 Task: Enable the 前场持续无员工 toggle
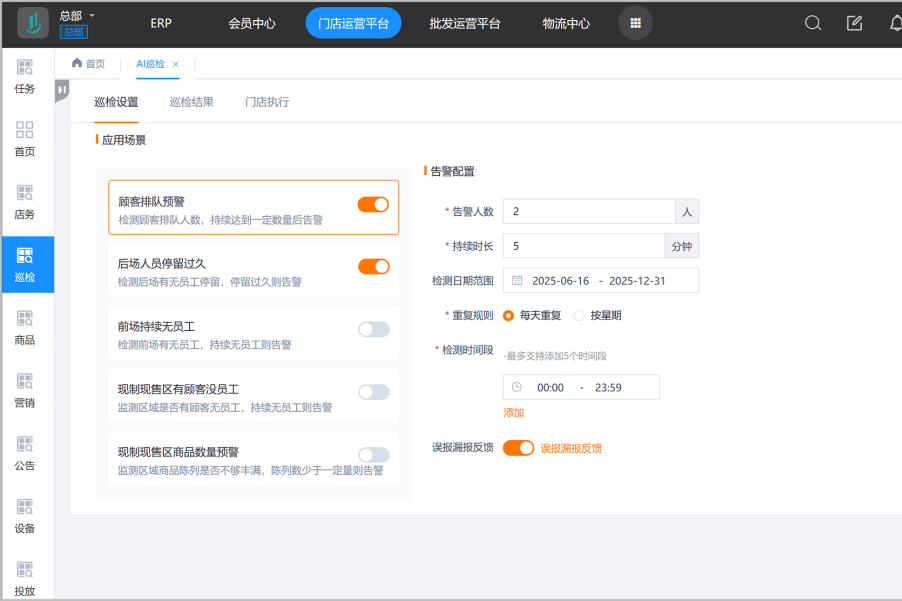373,329
